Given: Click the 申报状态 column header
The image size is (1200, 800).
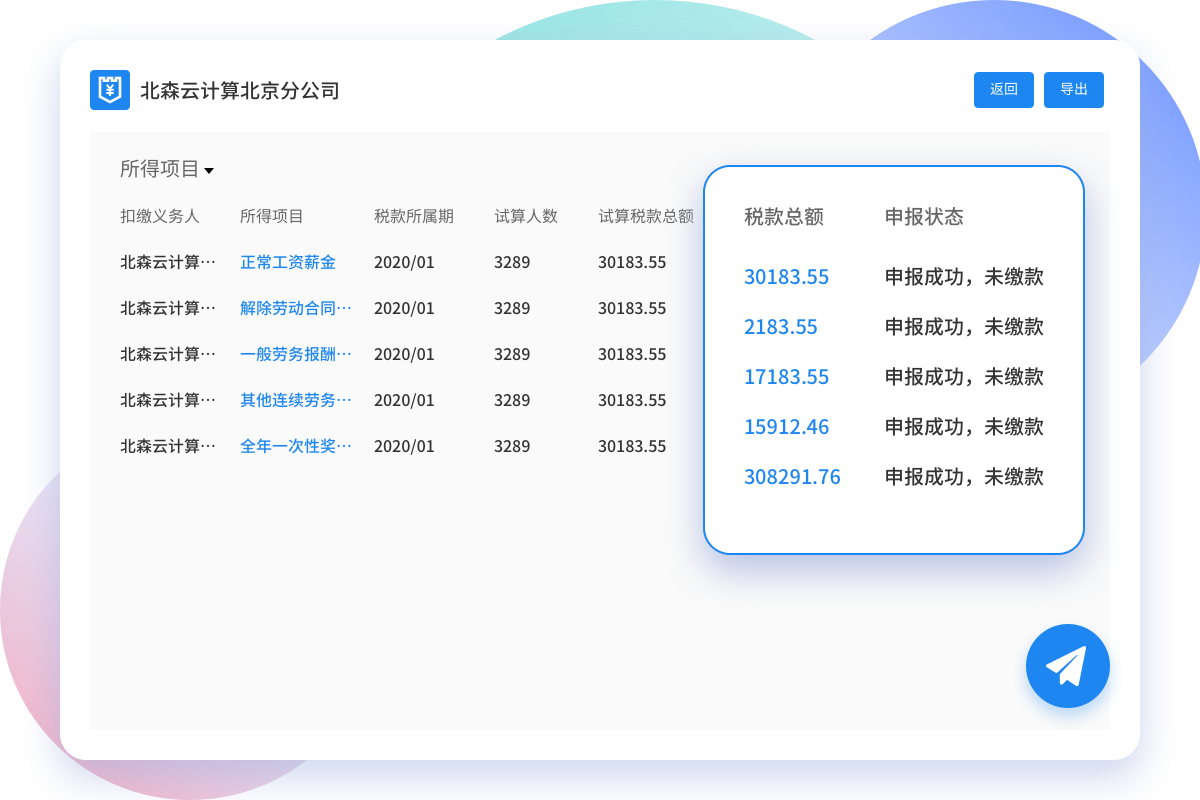Looking at the screenshot, I should click(x=921, y=216).
